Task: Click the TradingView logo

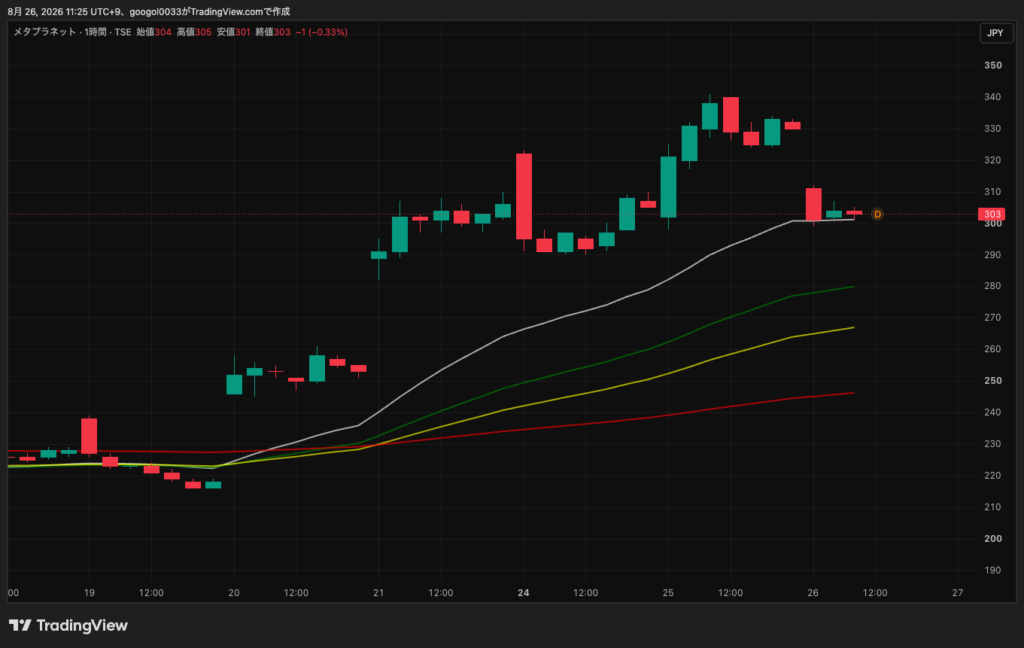Action: [68, 625]
